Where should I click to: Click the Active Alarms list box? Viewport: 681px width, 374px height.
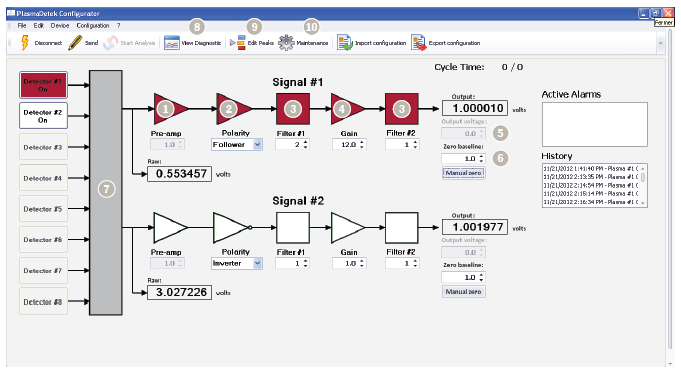click(x=595, y=124)
